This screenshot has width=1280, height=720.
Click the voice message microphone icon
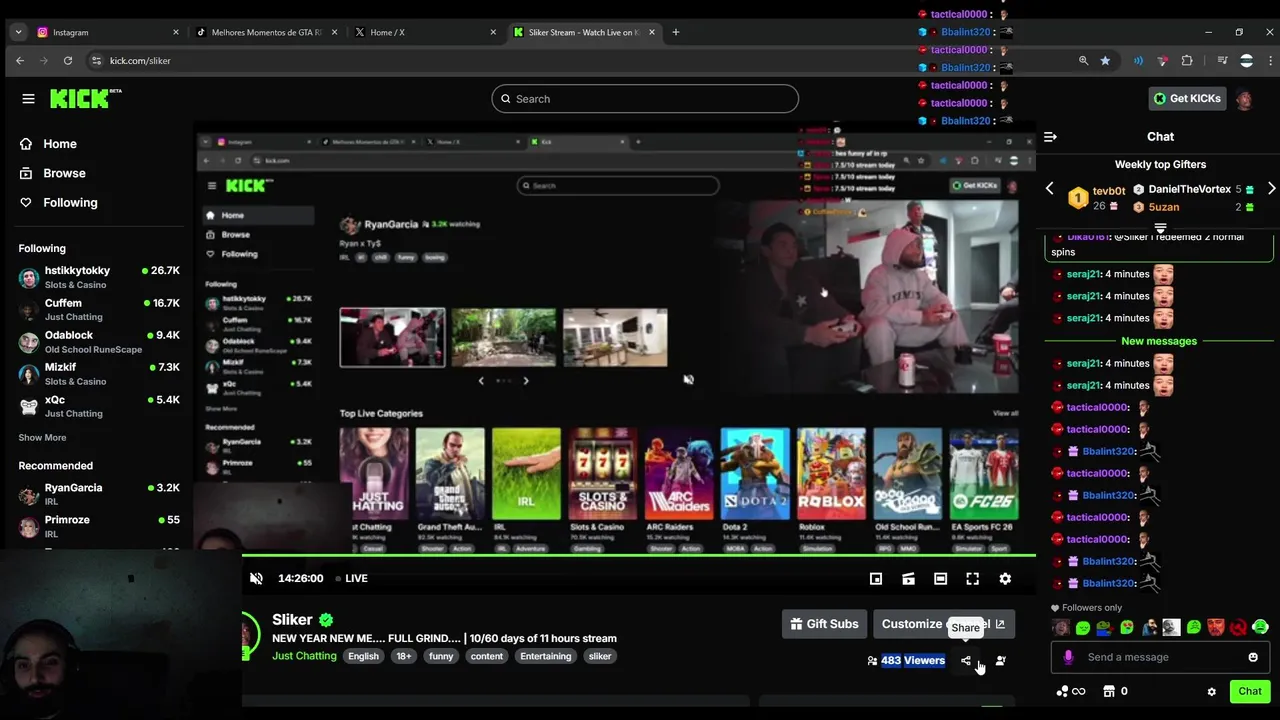[1068, 657]
